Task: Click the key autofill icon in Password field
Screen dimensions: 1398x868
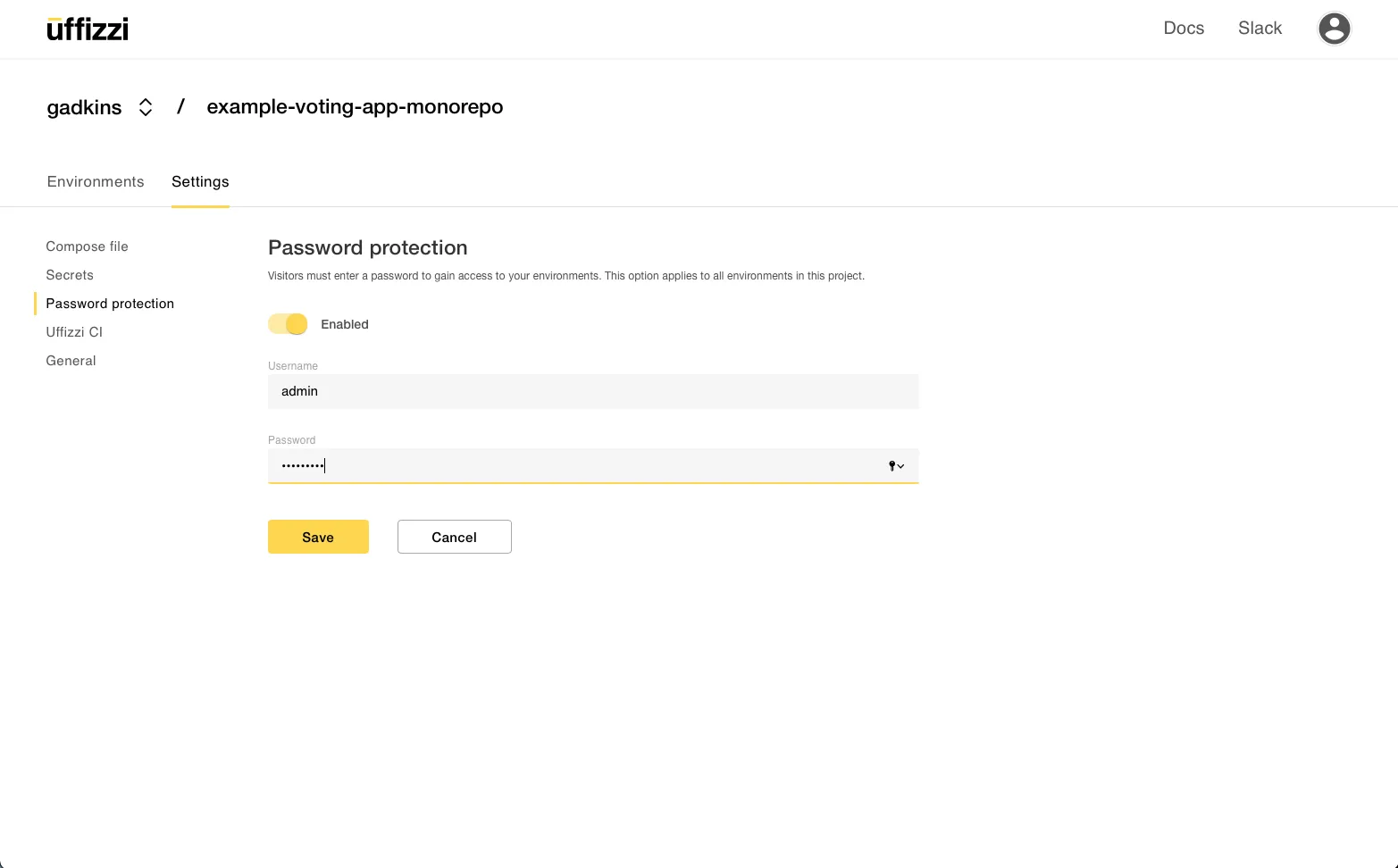Action: (x=895, y=466)
